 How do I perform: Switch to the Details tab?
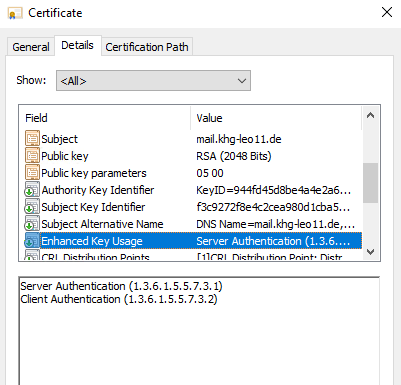pyautogui.click(x=77, y=45)
